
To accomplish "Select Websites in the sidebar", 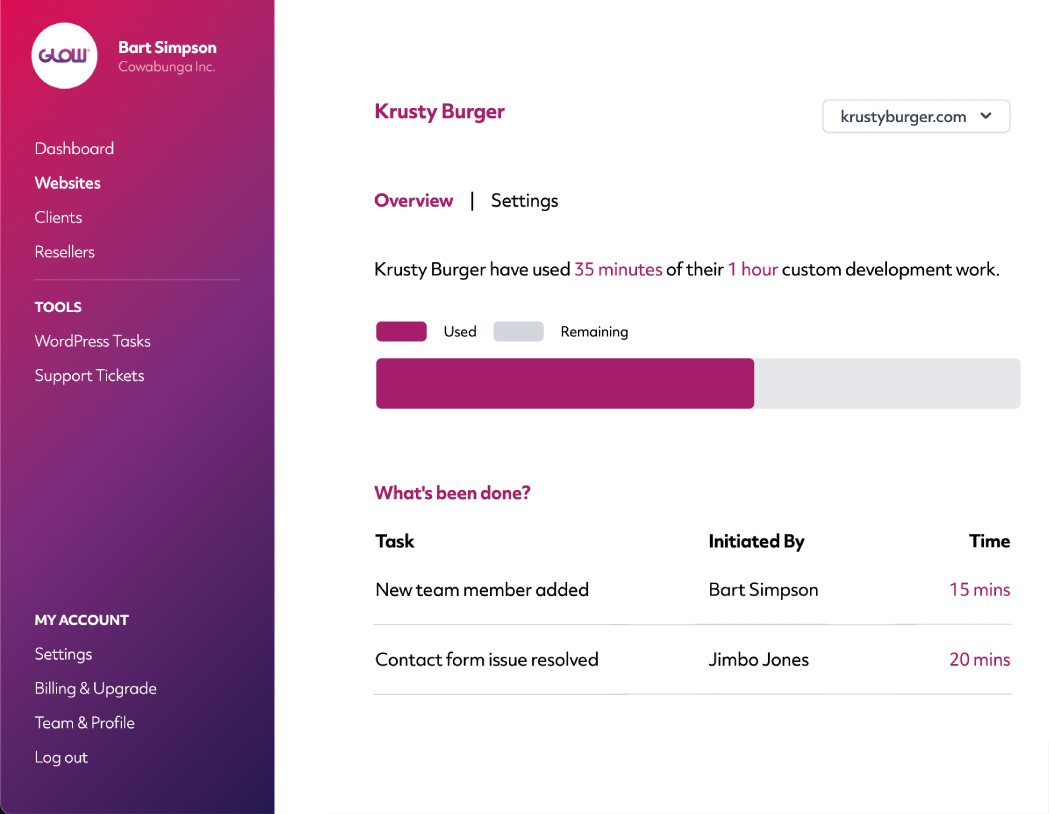I will (68, 183).
